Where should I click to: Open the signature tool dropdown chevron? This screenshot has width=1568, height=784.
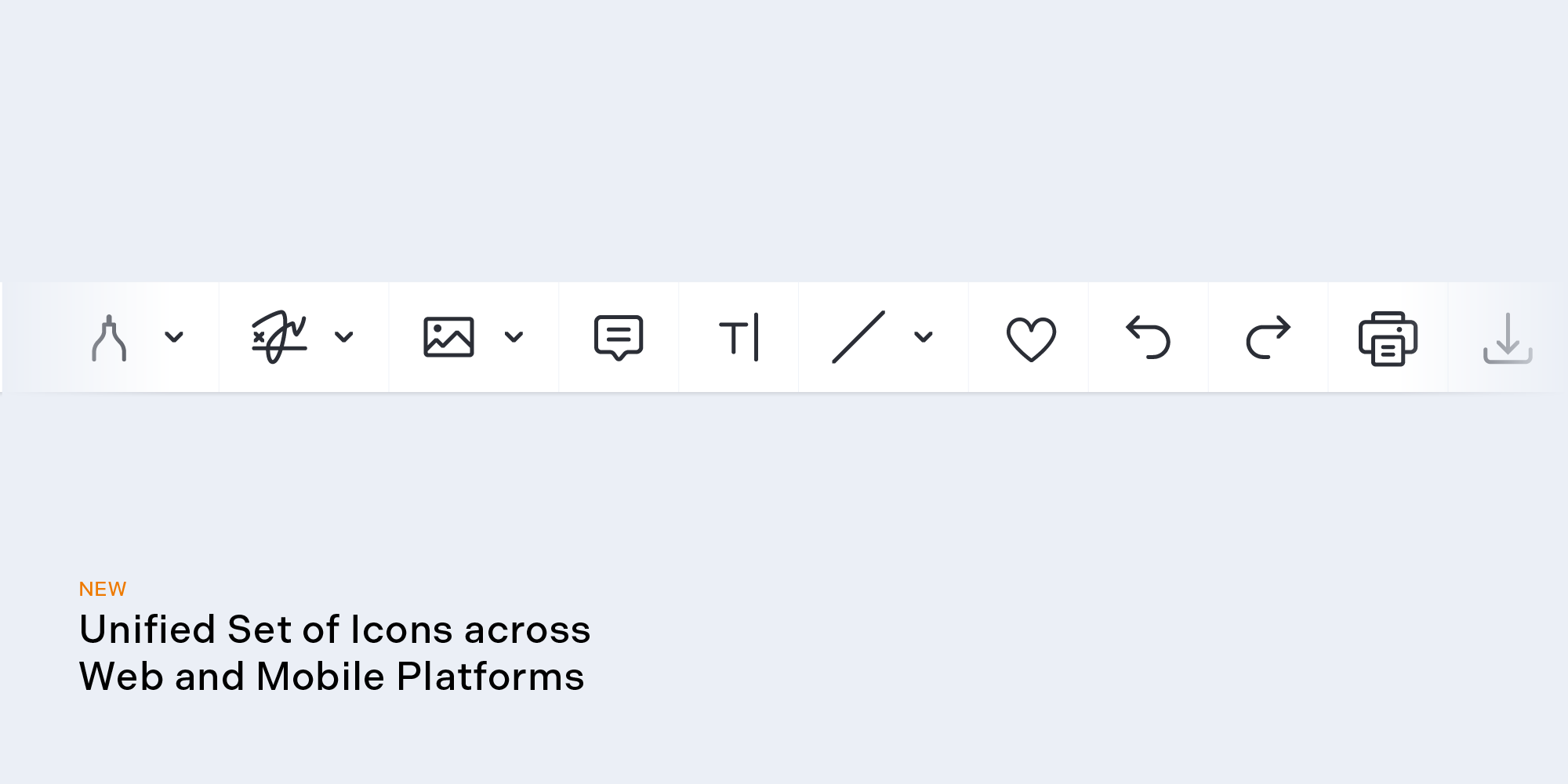(x=344, y=337)
